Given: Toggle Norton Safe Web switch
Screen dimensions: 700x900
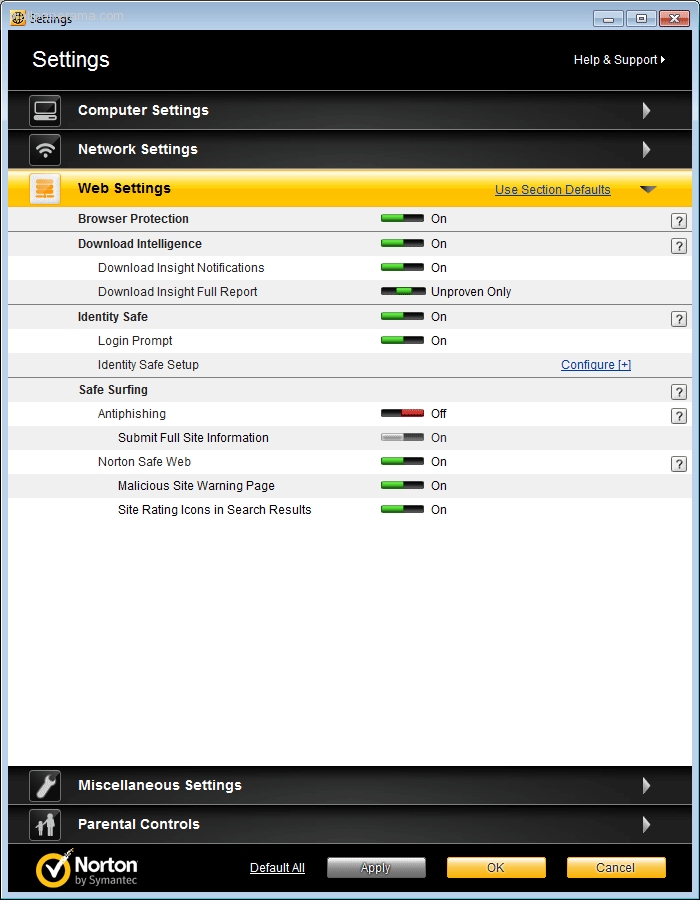Looking at the screenshot, I should pyautogui.click(x=402, y=461).
